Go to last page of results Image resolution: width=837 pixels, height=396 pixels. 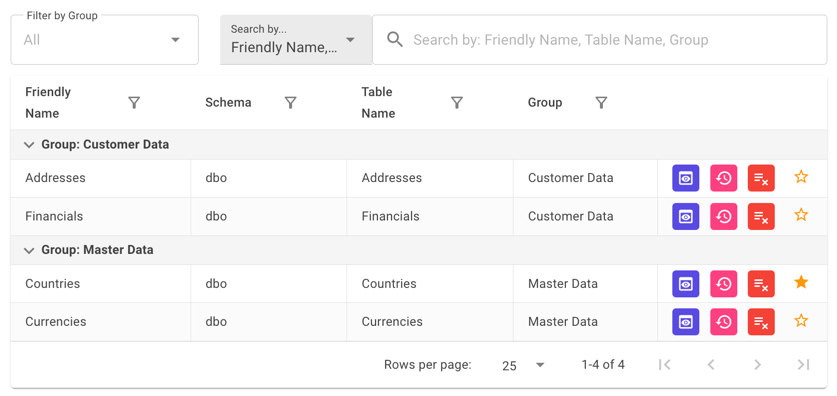(804, 365)
